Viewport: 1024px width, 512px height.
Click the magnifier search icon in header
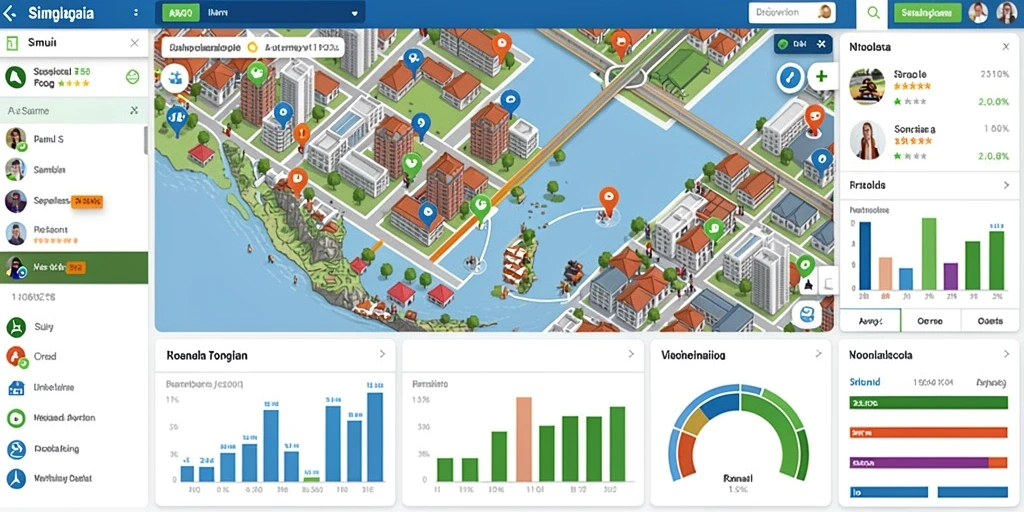[873, 13]
